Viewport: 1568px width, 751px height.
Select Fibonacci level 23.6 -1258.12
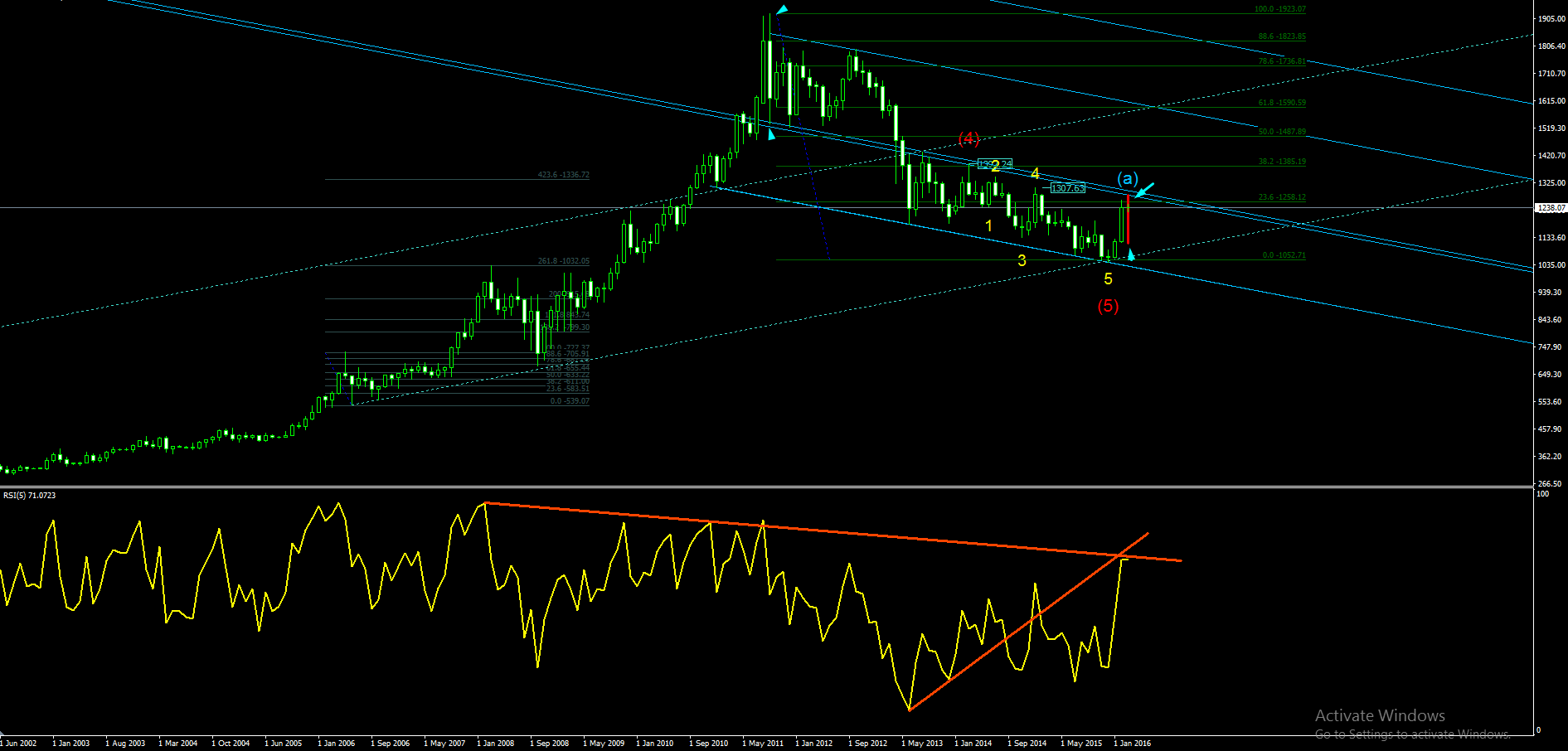[1282, 197]
